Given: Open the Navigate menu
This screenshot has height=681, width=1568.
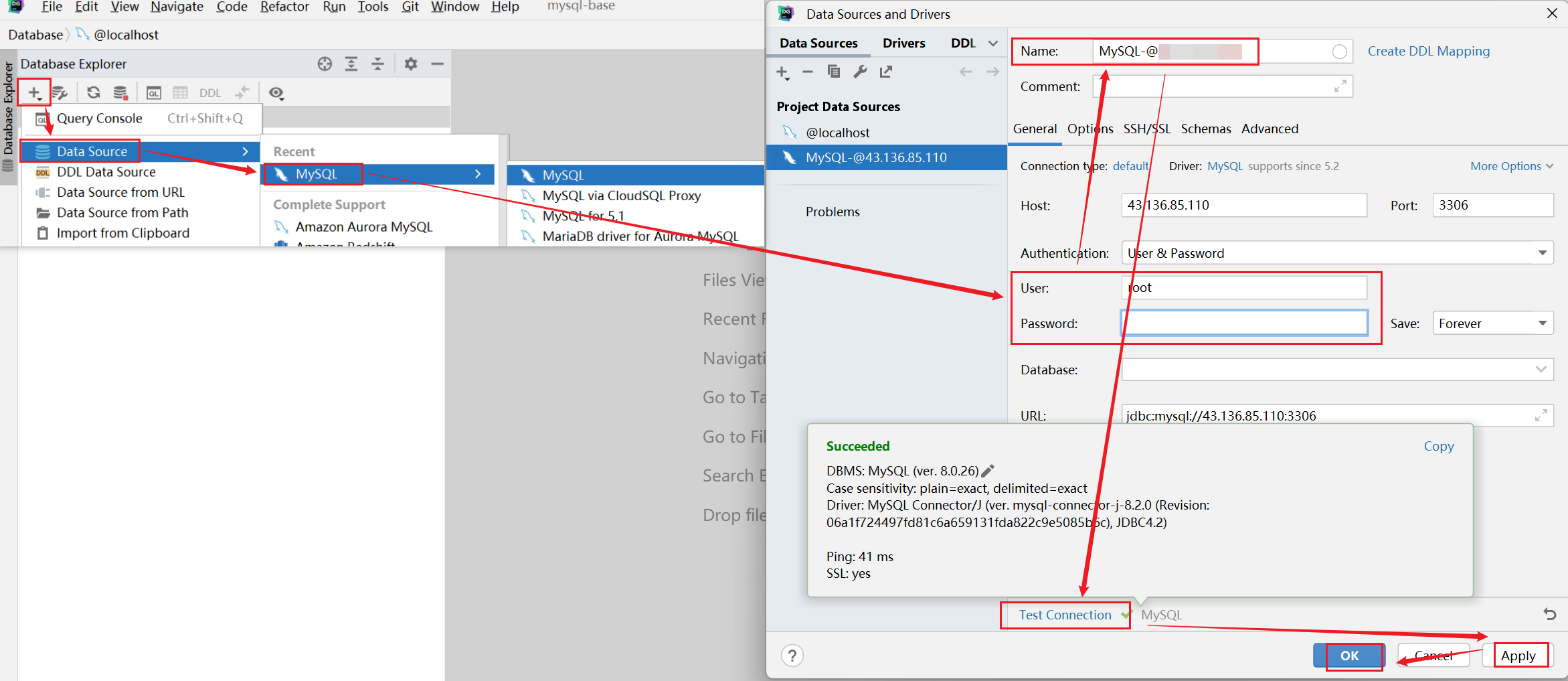Looking at the screenshot, I should (177, 7).
